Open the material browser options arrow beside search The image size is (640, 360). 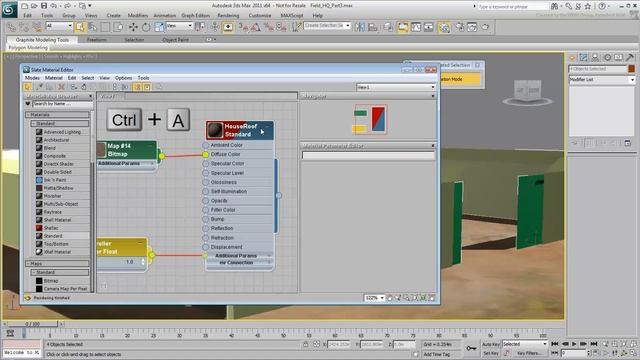click(28, 104)
